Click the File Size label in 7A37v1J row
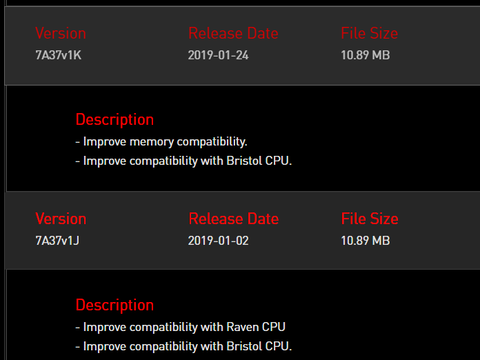This screenshot has width=480, height=360. click(x=369, y=219)
